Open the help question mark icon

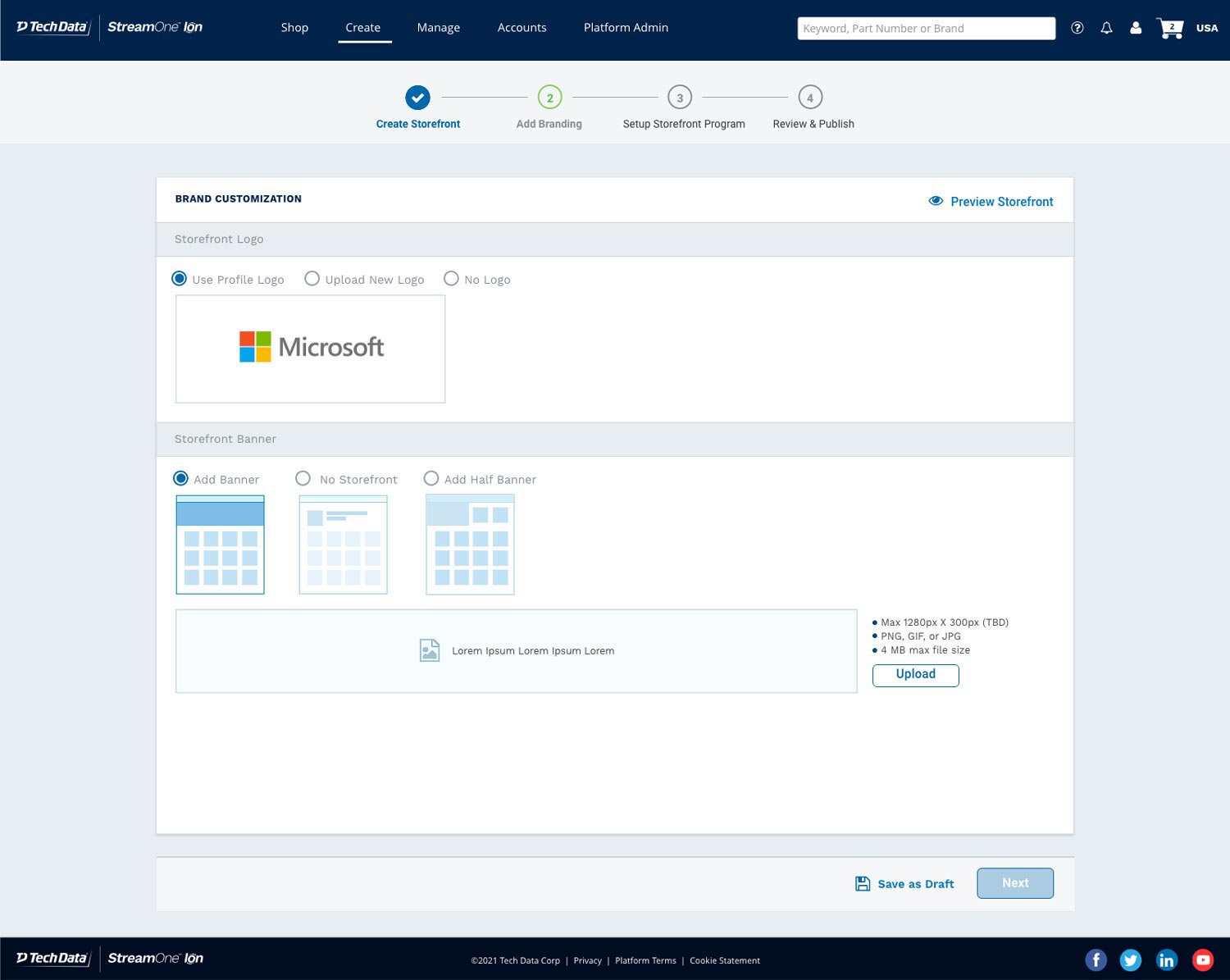(1077, 28)
